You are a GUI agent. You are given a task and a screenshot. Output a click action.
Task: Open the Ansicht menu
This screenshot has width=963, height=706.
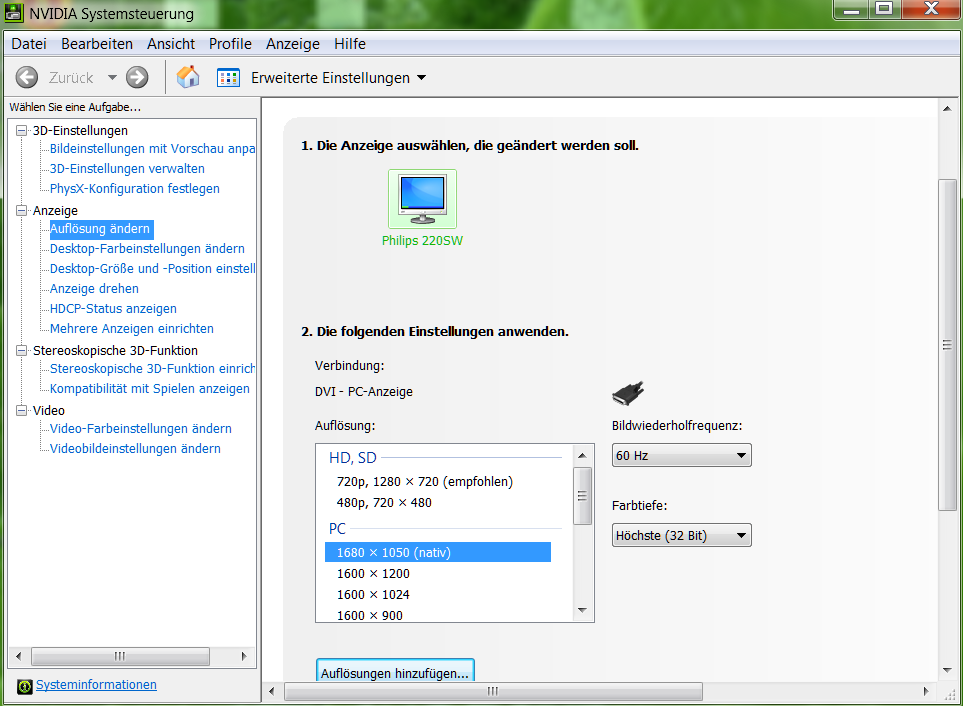tap(171, 44)
